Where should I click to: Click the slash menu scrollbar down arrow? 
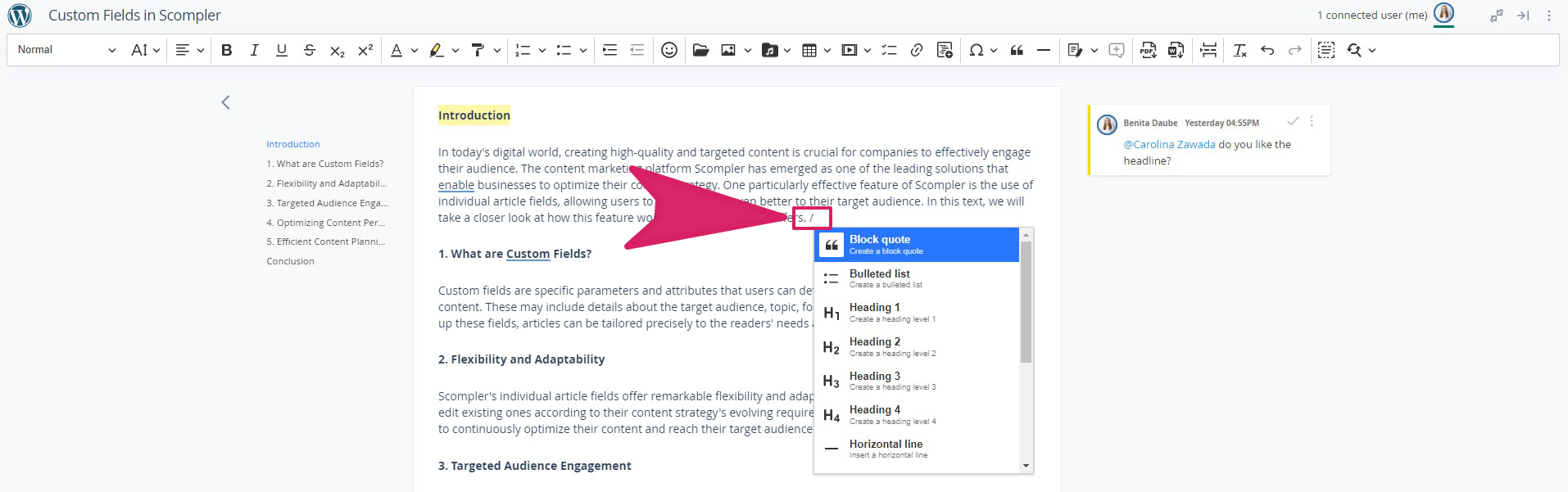(x=1026, y=466)
